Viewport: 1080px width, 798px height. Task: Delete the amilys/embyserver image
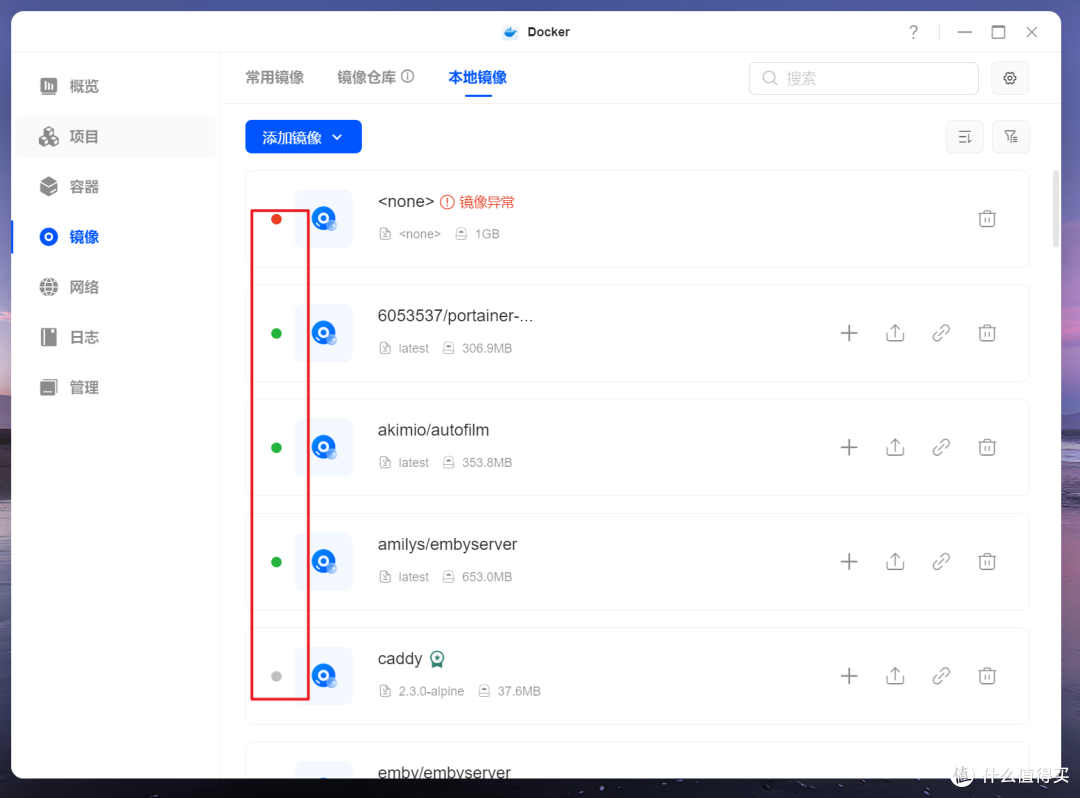987,562
